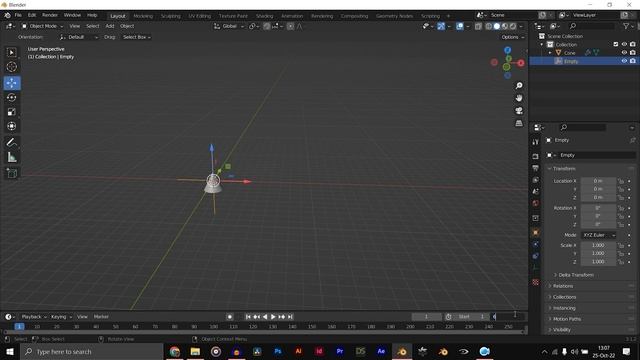Toggle snapping magnet icon
The image size is (640, 360).
point(267,26)
